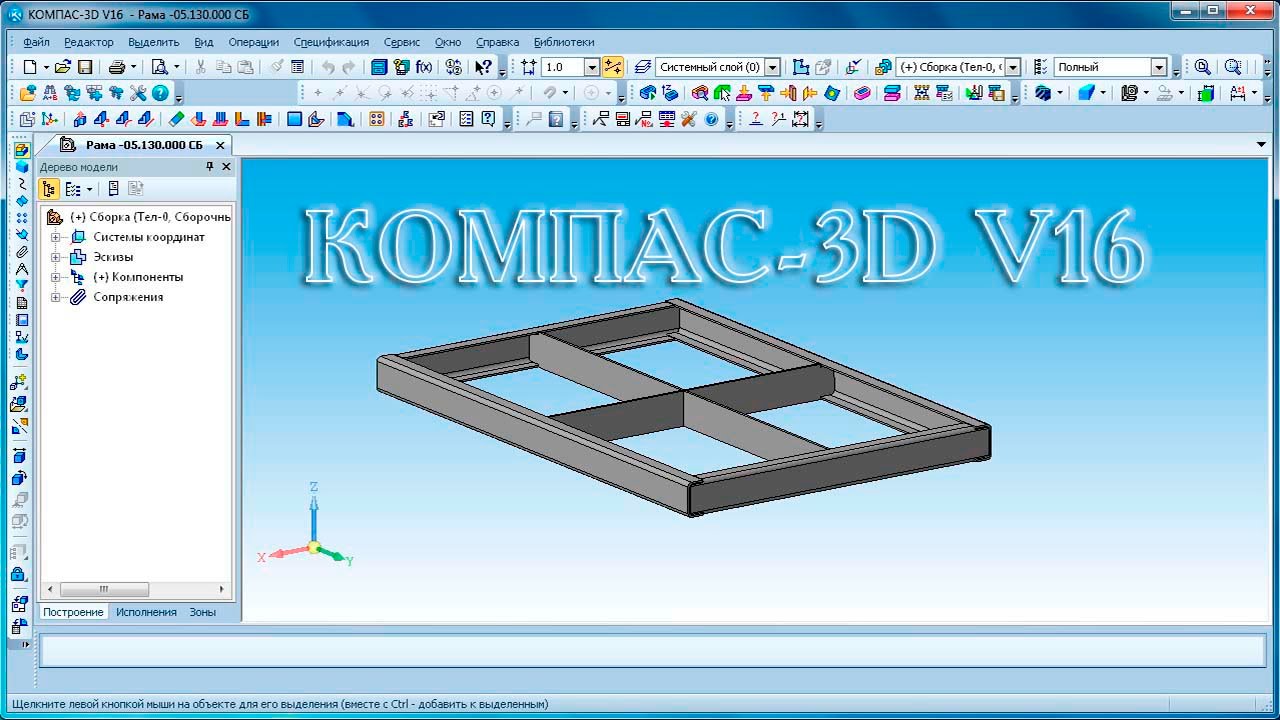
Task: Toggle the highlighted snapping button next to 1.0
Action: [613, 67]
